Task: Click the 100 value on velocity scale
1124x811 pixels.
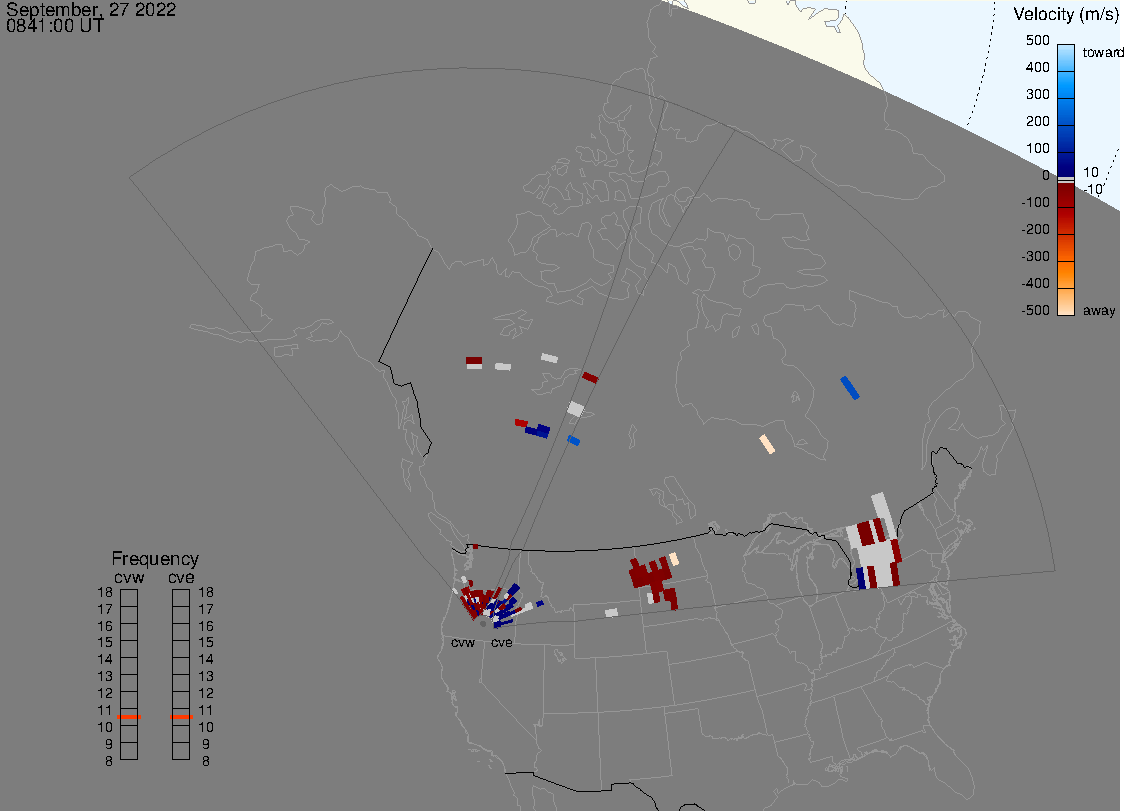Action: pos(1037,148)
